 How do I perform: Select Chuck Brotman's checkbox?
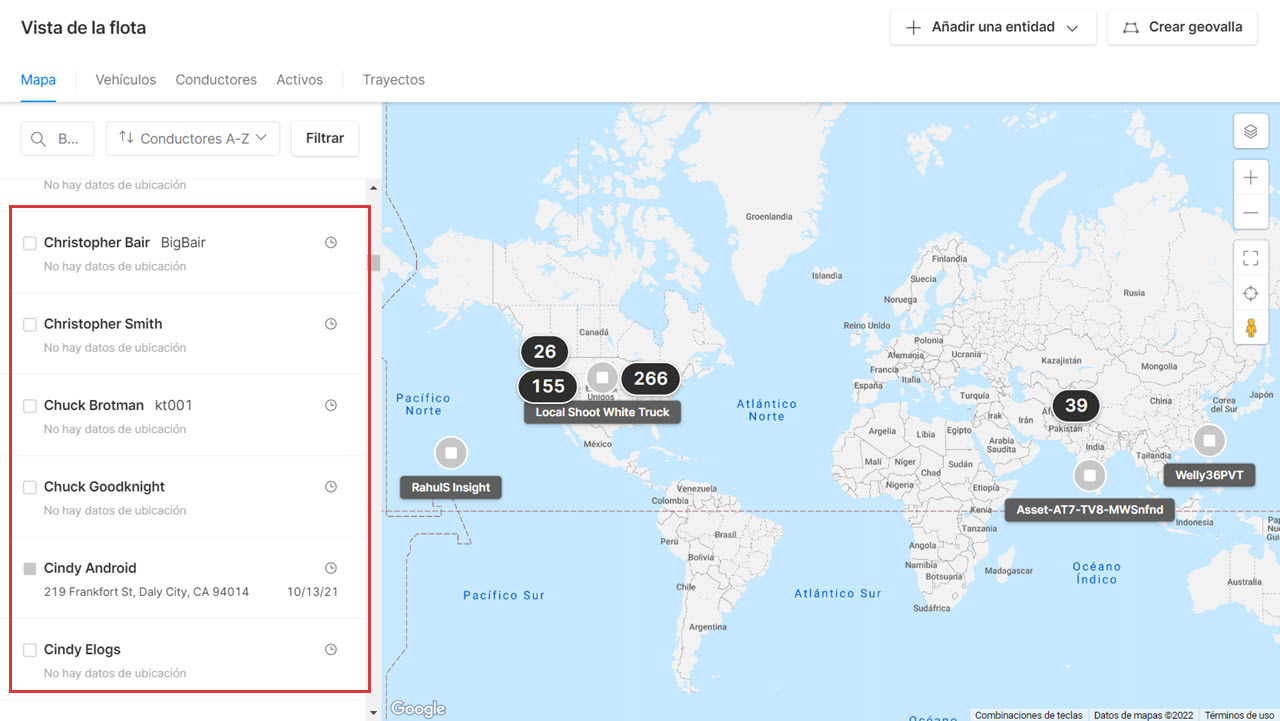[29, 405]
